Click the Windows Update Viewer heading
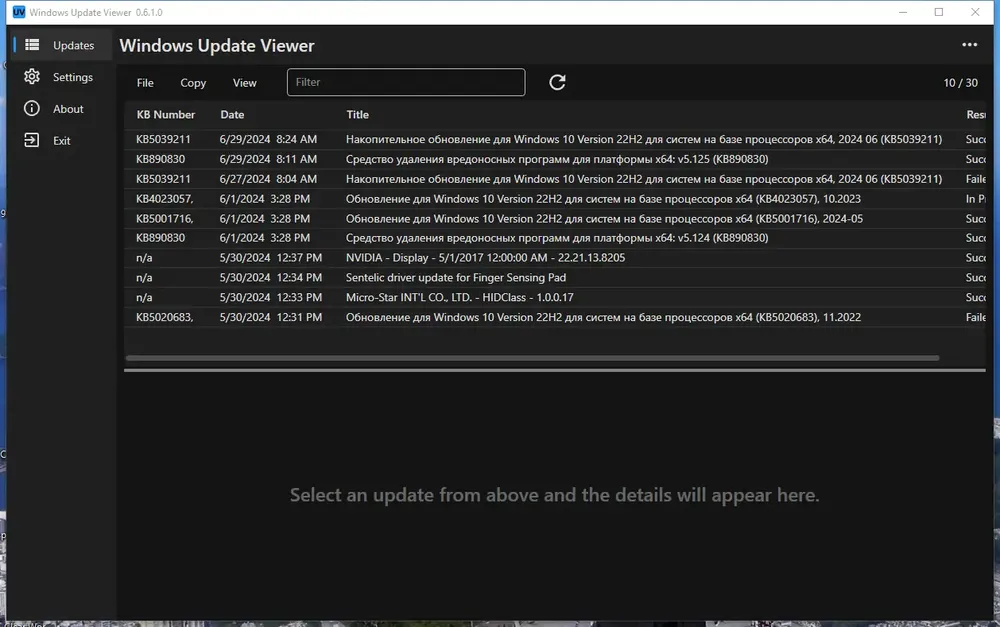1000x627 pixels. 217,46
